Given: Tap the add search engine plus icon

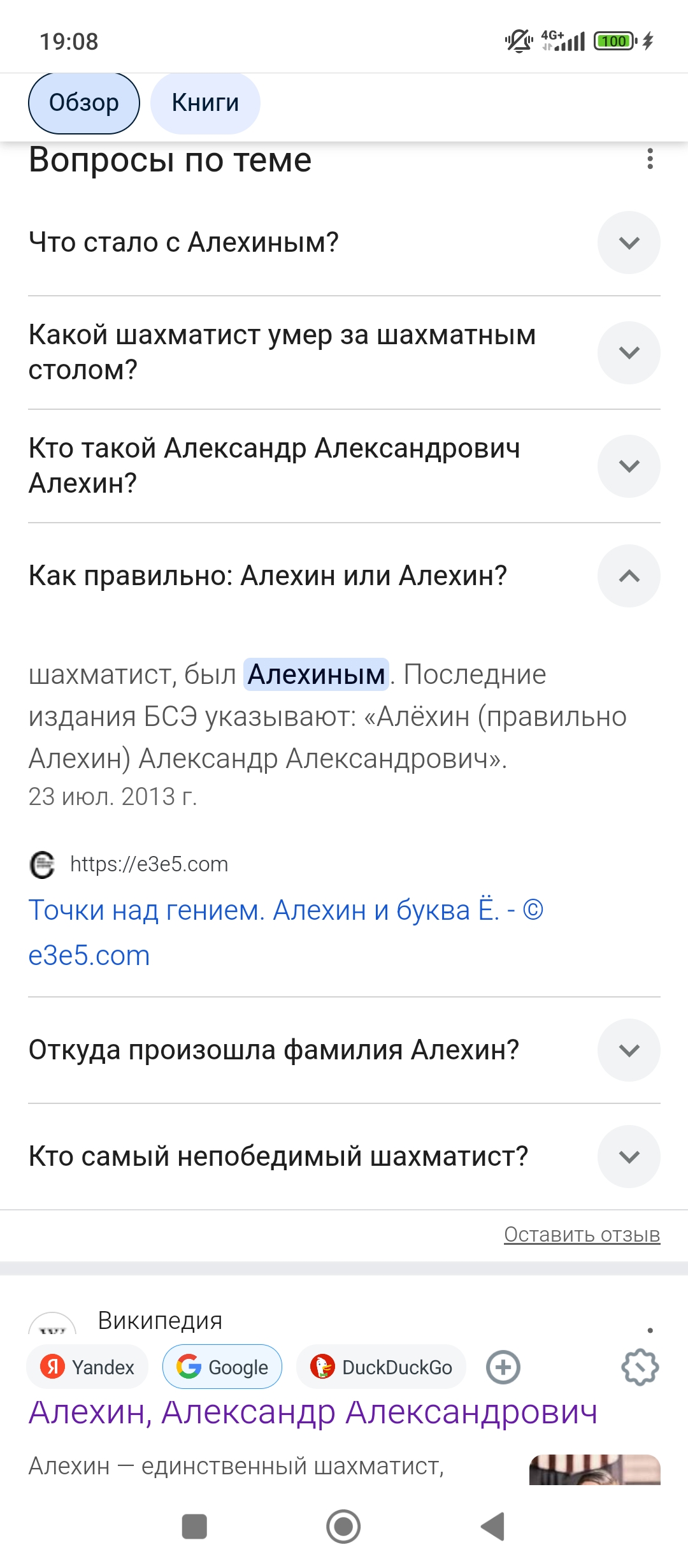Looking at the screenshot, I should point(503,1367).
